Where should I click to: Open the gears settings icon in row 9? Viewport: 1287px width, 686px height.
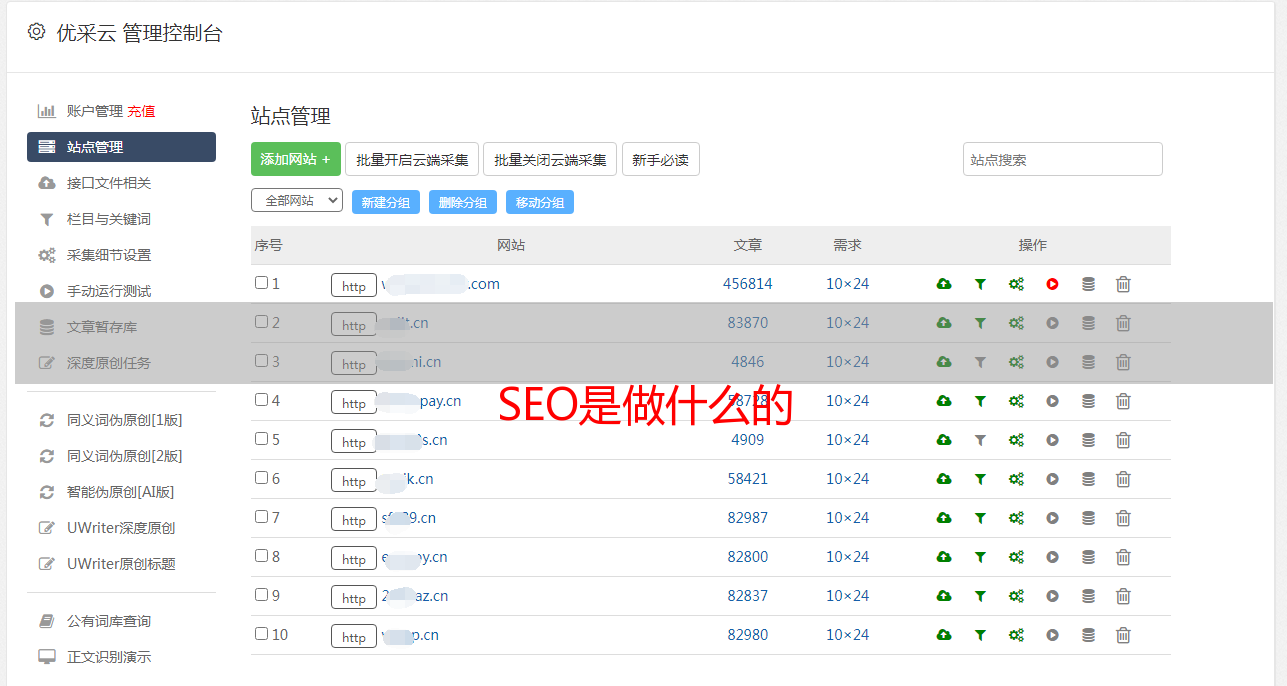[x=1016, y=596]
